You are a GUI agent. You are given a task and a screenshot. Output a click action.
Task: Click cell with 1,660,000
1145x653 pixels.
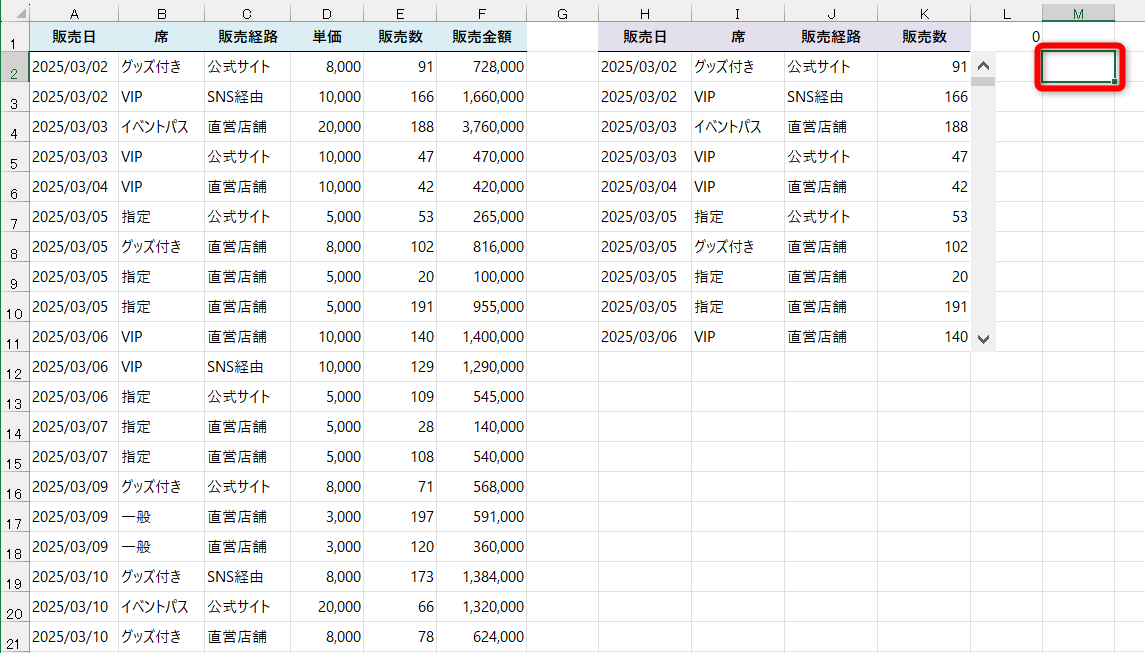(481, 96)
